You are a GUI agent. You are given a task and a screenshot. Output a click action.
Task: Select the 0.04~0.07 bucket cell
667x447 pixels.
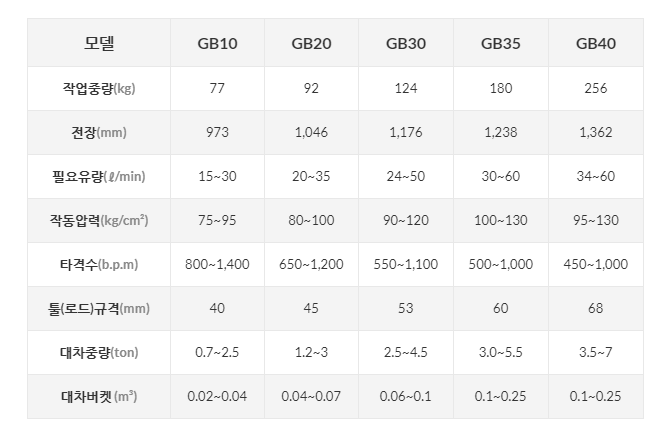(x=311, y=396)
